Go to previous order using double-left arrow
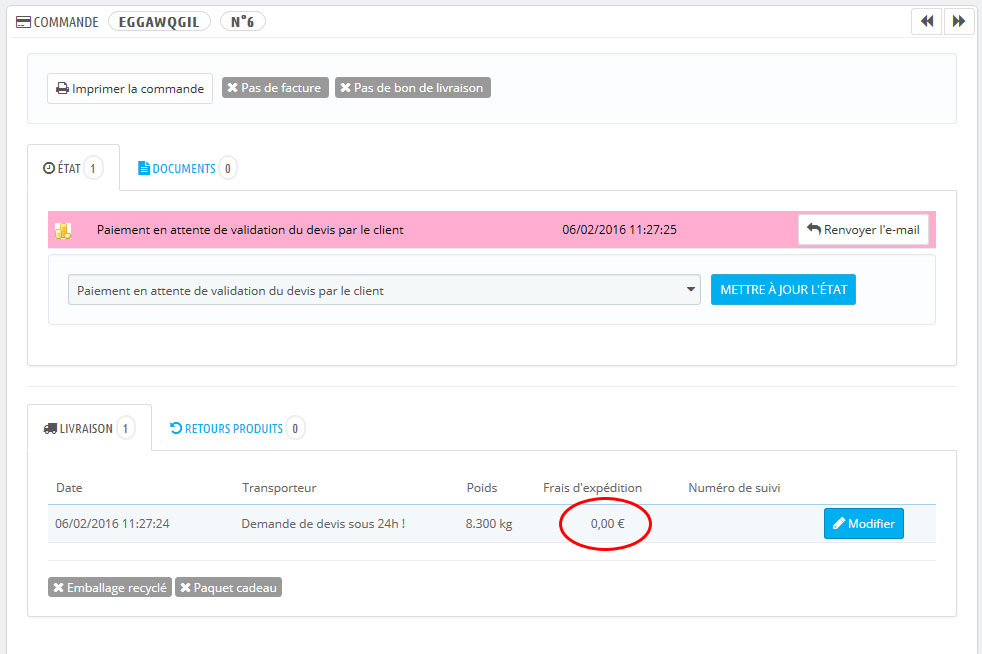Screen dimensions: 982x654 (x=926, y=21)
